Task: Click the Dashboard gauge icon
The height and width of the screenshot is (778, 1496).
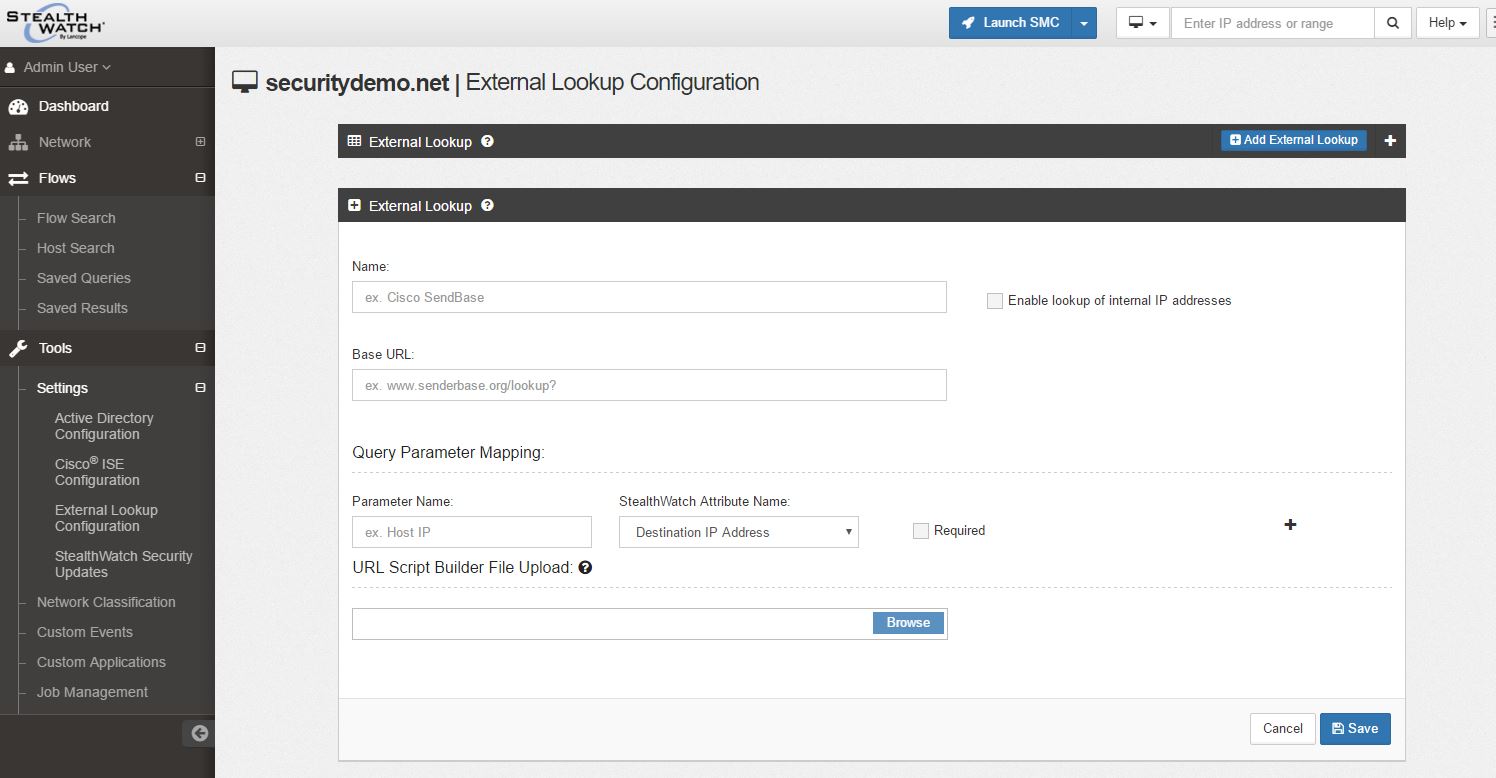Action: click(x=18, y=106)
